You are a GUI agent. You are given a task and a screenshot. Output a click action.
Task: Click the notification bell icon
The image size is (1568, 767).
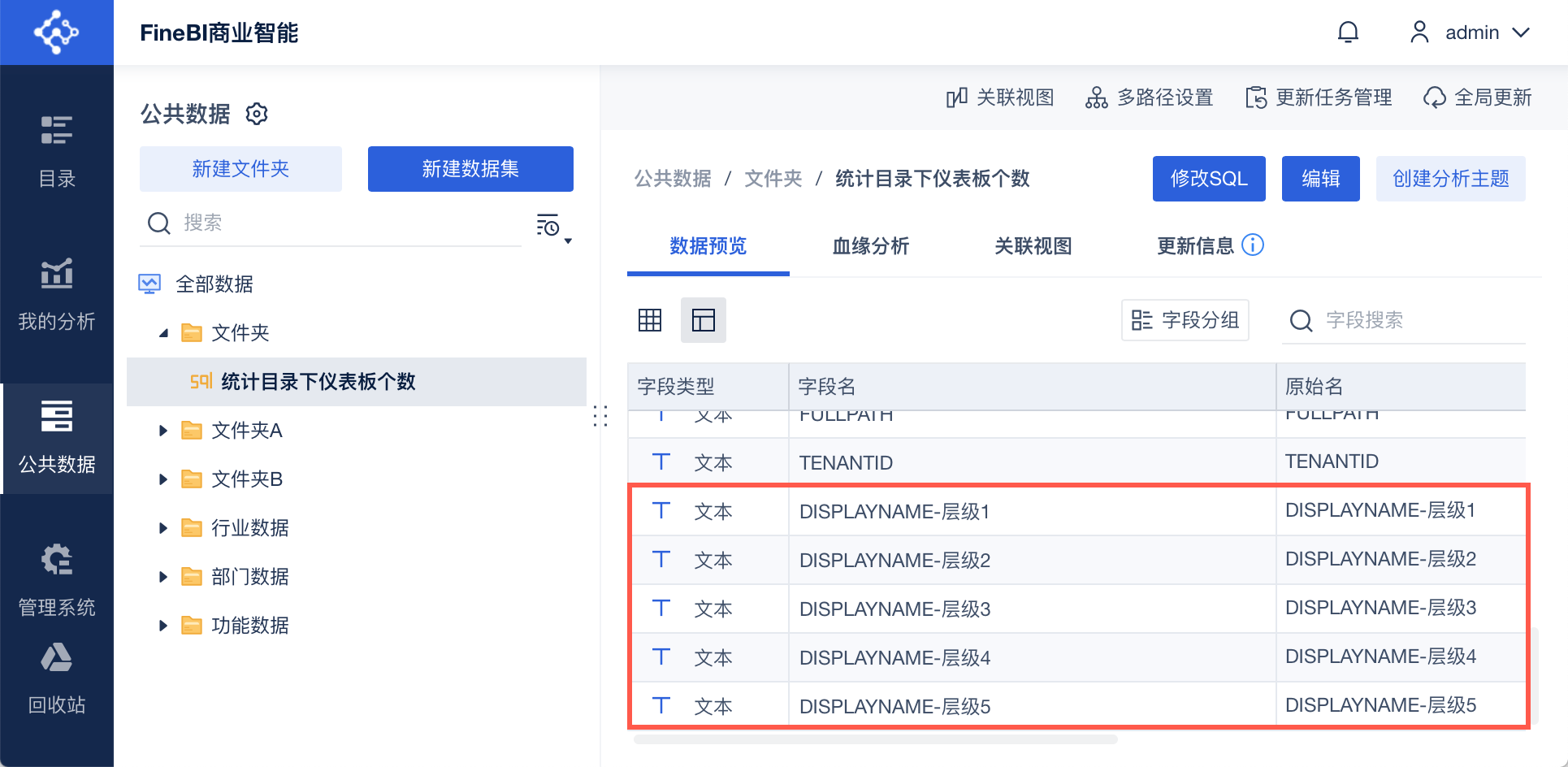click(x=1348, y=32)
